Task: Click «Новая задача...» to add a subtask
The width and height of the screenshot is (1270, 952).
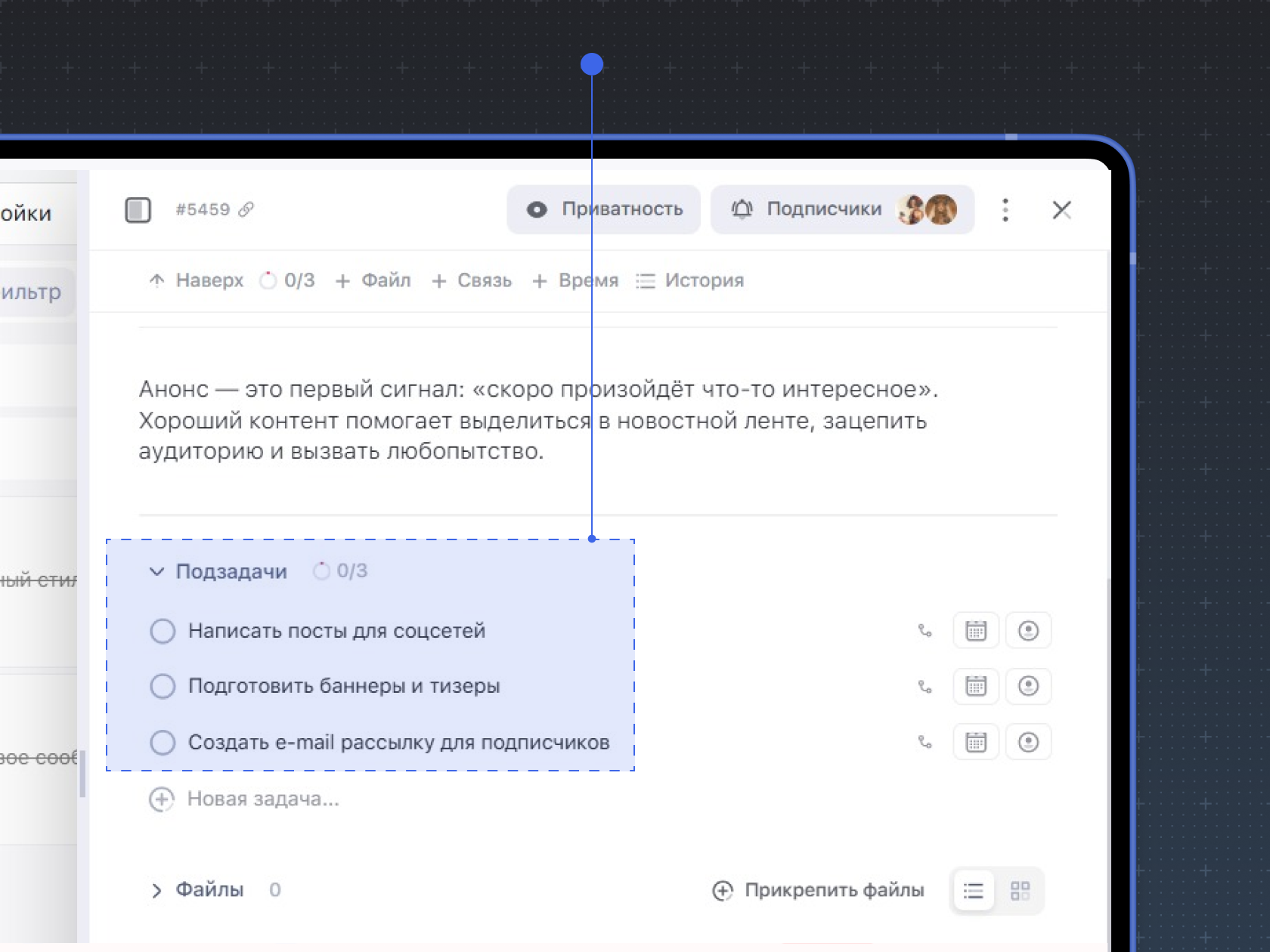Action: click(262, 799)
